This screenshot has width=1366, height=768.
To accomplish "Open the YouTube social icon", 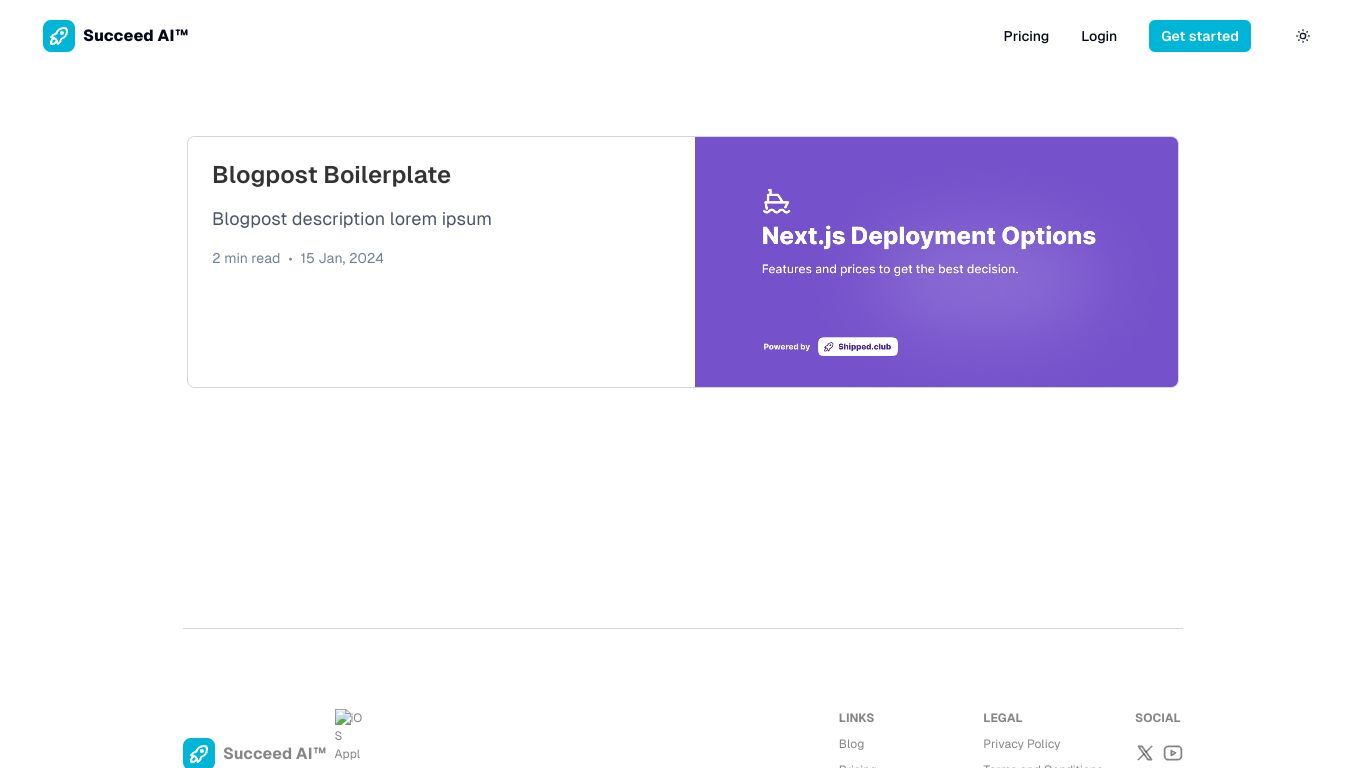I will 1173,753.
